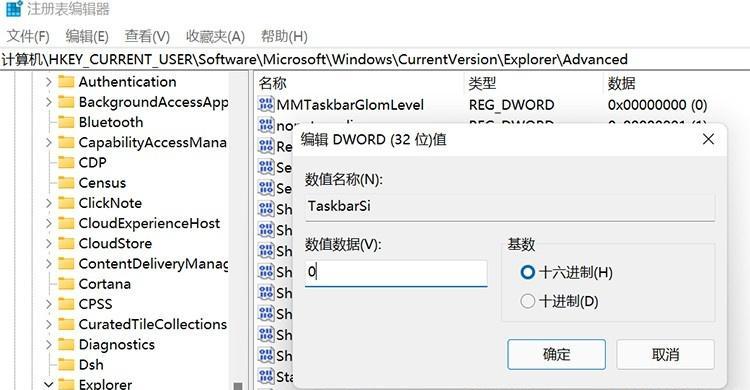Select the MMTaskbarGlomLevel DWORD value icon
Viewport: 750px width, 390px height.
click(x=266, y=104)
